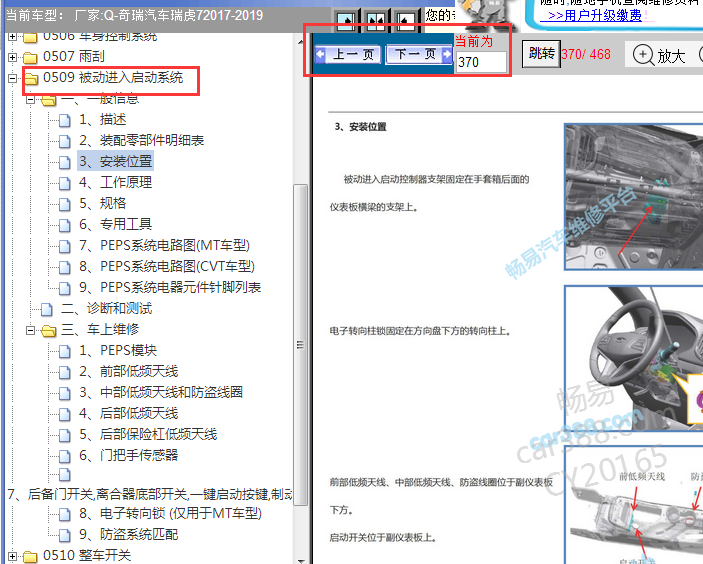
Task: Click page icon beside 4、工作原理
Action: 65,183
